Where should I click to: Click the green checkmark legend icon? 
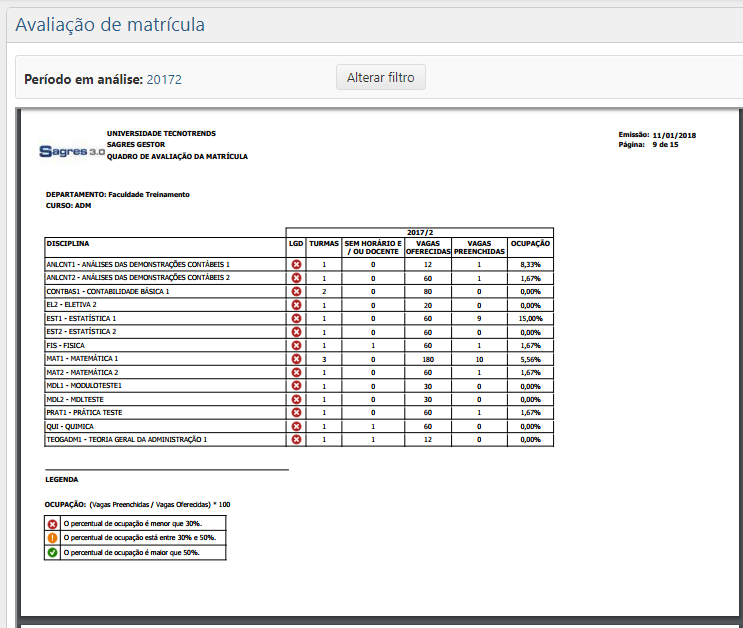click(x=52, y=552)
